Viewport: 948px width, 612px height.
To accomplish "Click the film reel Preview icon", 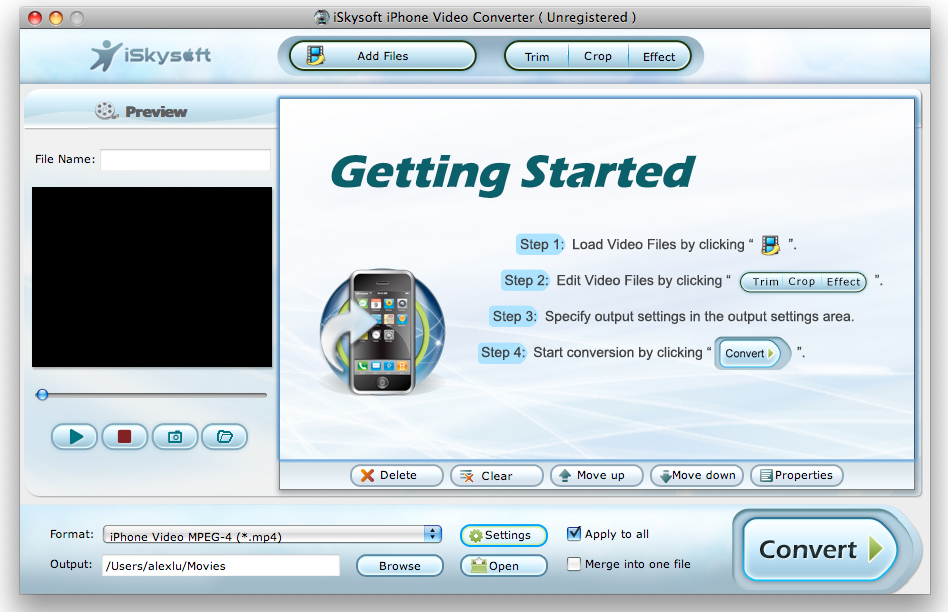I will click(x=106, y=111).
